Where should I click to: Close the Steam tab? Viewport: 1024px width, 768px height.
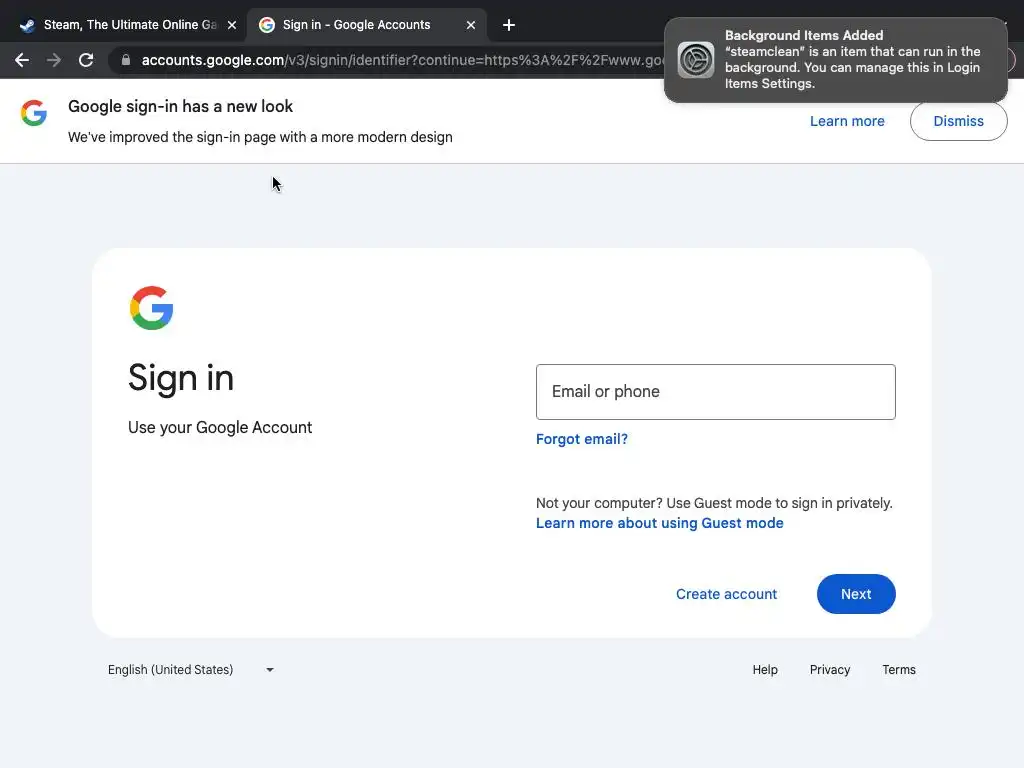click(232, 25)
